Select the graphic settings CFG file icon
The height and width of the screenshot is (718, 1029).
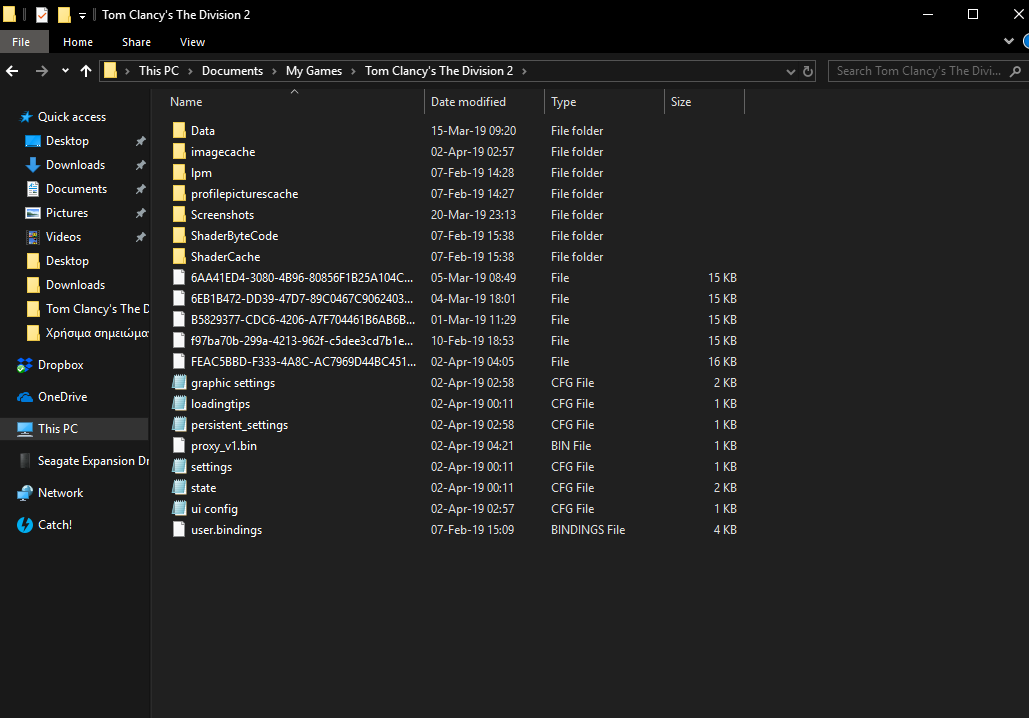(179, 383)
